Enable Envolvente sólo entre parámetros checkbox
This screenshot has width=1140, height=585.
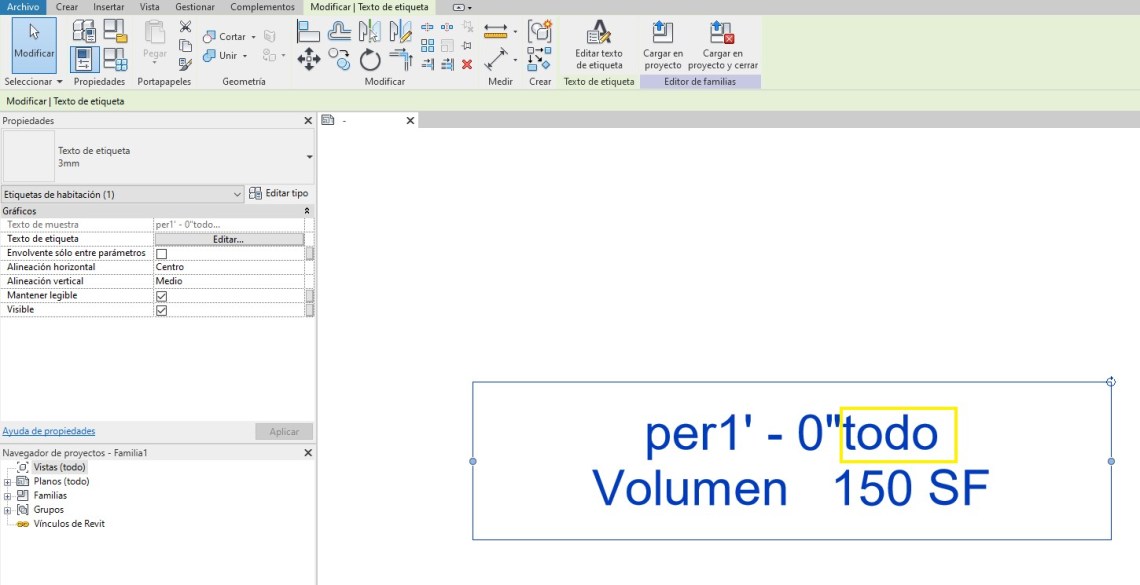pos(161,254)
